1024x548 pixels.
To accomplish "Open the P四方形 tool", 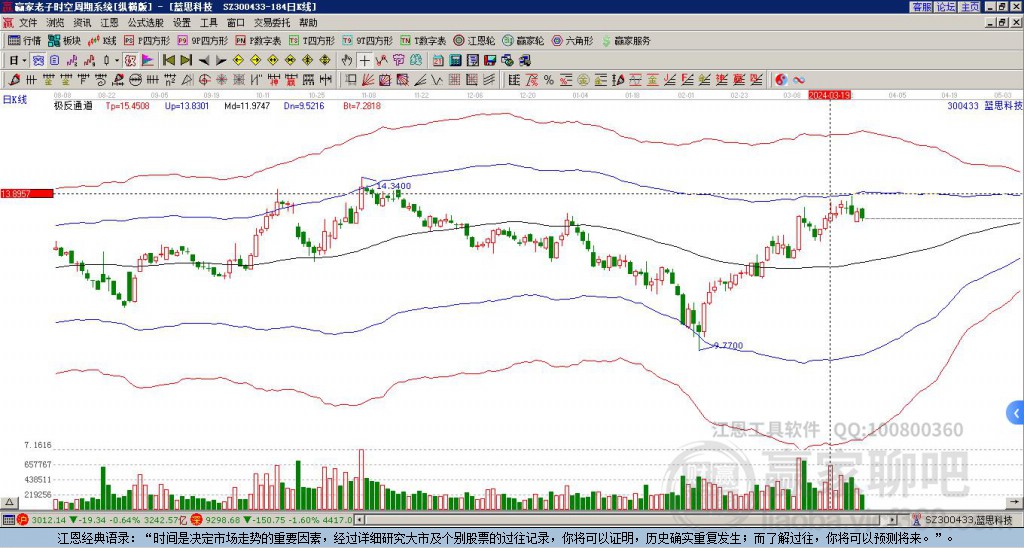I will [147, 40].
